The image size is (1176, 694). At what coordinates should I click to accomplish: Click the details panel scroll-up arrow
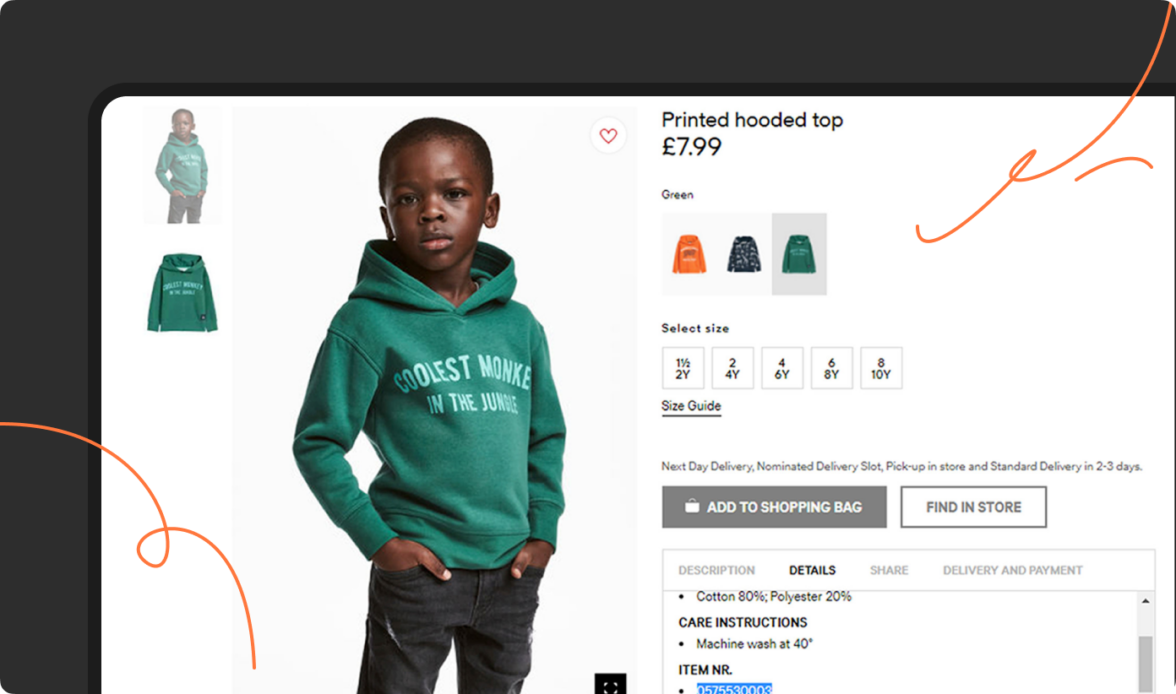1145,601
